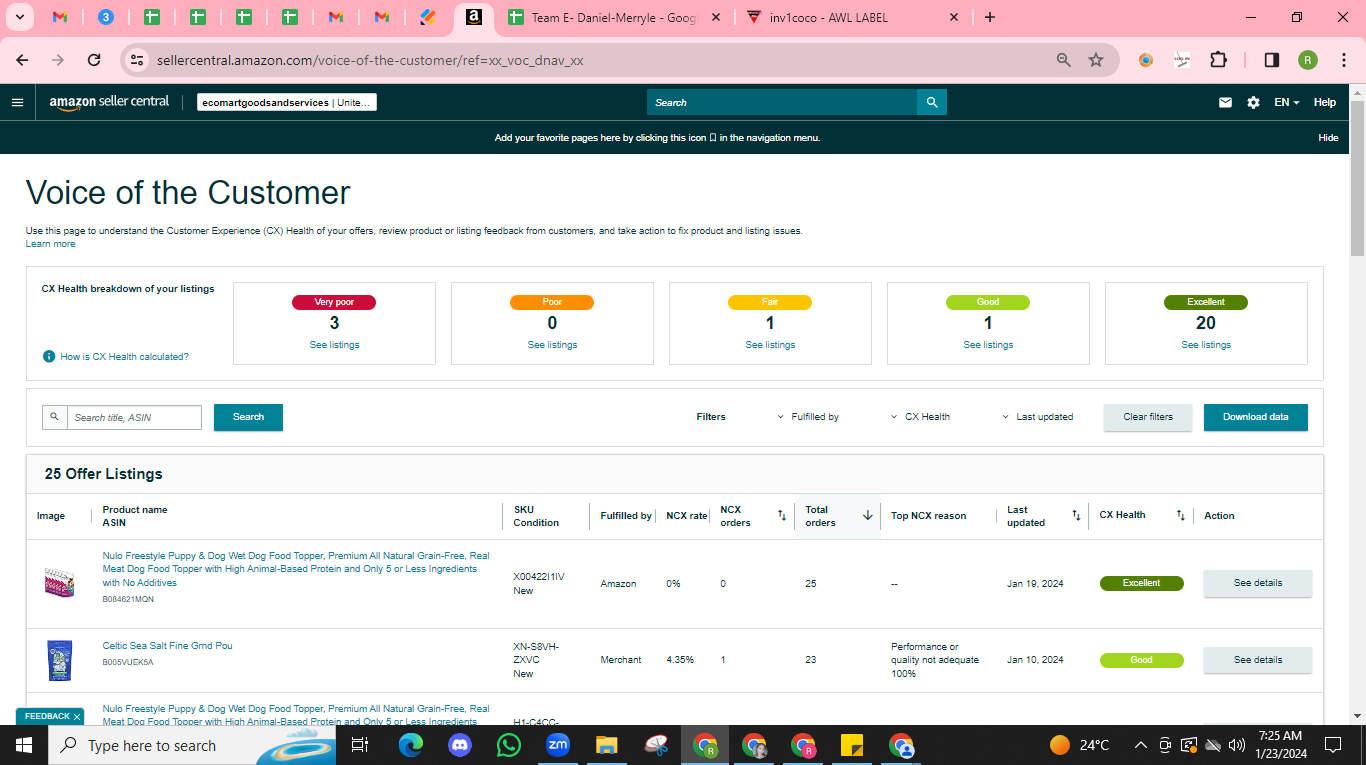
Task: Open the Windows Start menu
Action: tap(24, 745)
